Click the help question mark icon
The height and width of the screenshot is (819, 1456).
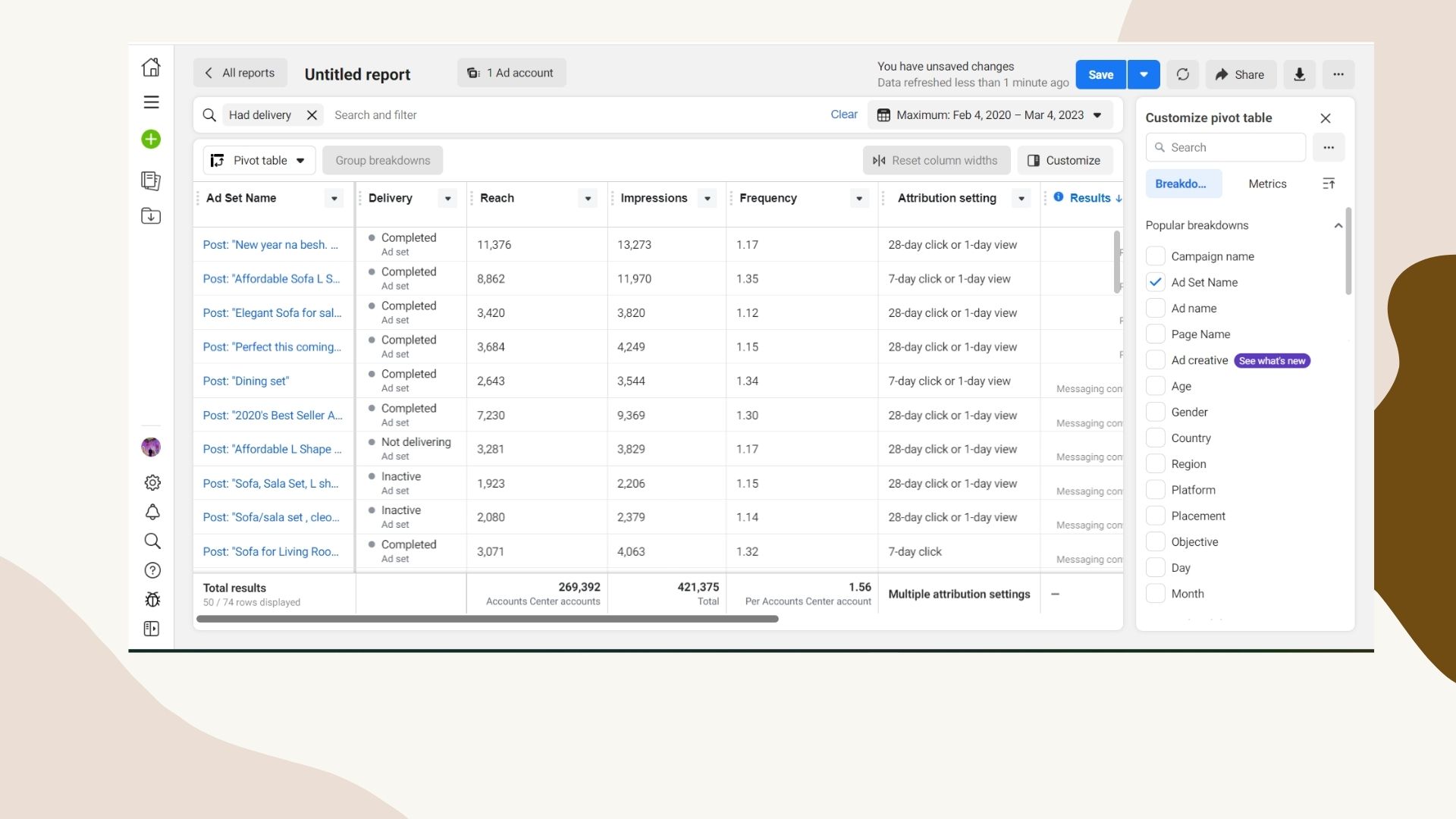click(152, 570)
